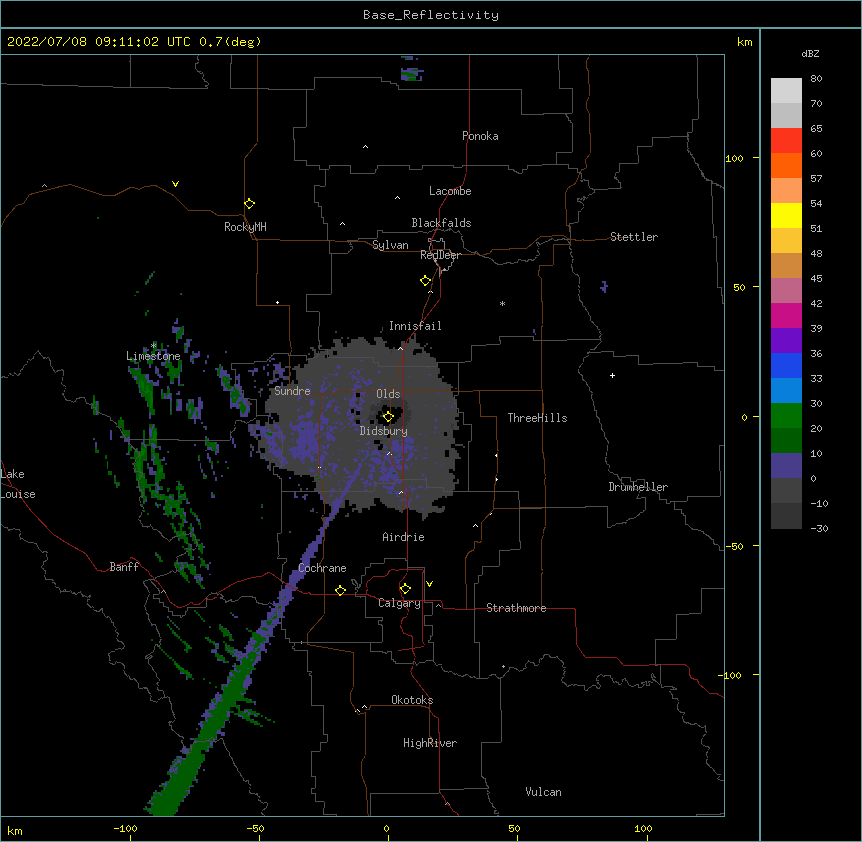Click the Ponoka city label
The height and width of the screenshot is (842, 862).
point(480,136)
